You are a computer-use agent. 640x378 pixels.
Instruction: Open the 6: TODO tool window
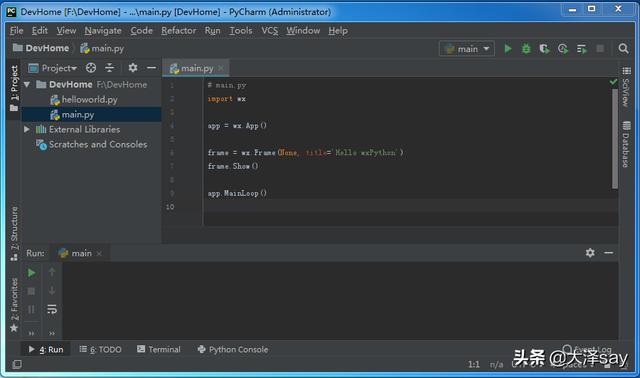(100, 349)
